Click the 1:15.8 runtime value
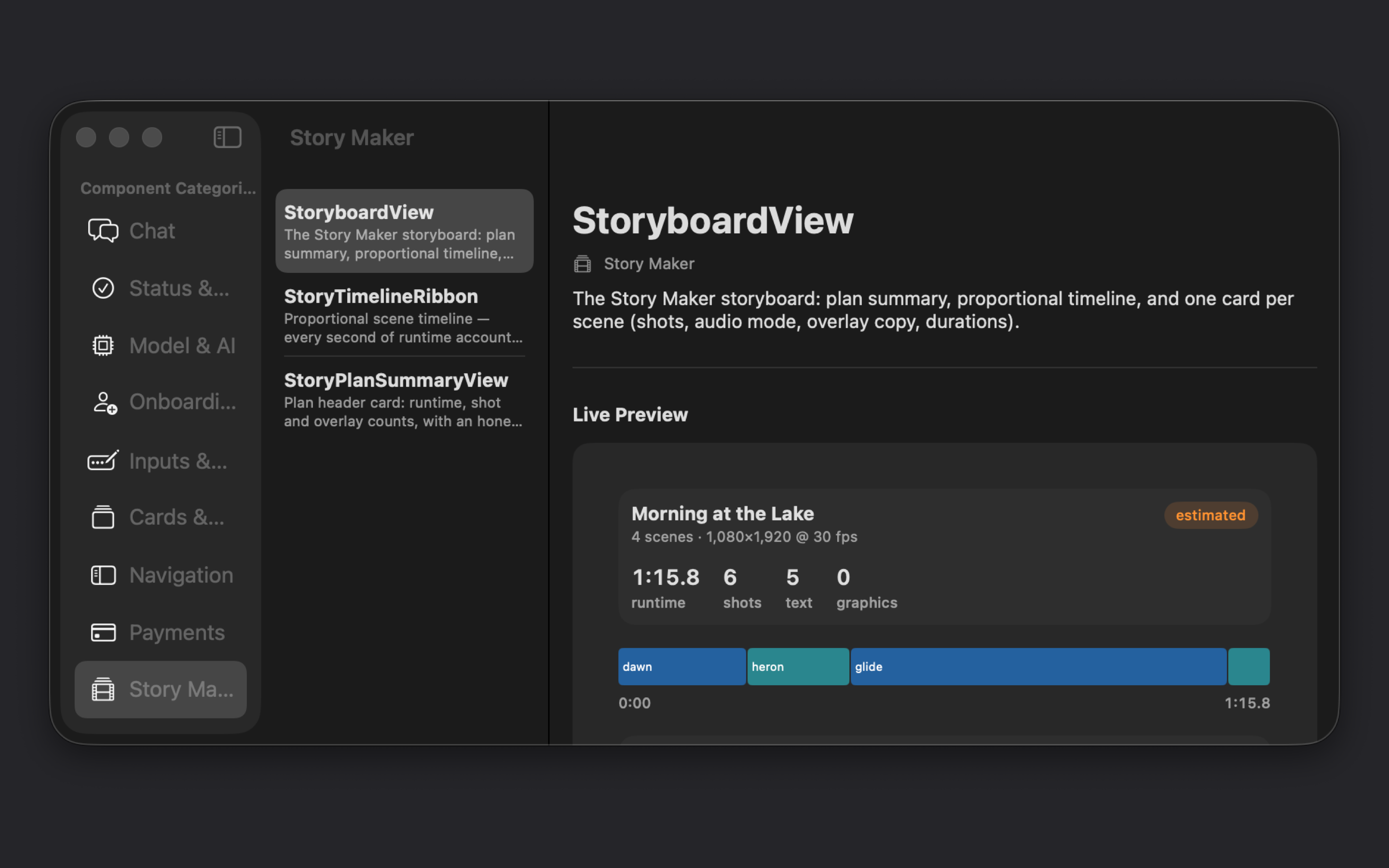1389x868 pixels. 666,577
